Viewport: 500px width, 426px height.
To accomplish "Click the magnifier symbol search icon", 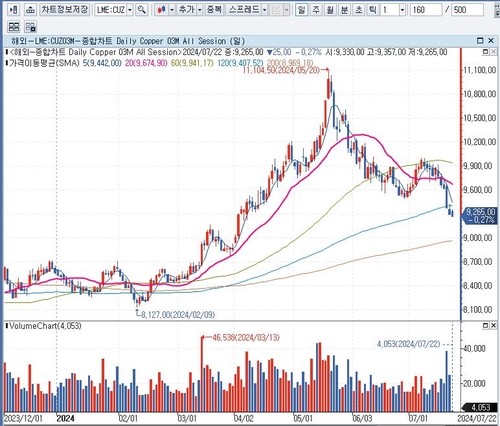I will tap(142, 10).
